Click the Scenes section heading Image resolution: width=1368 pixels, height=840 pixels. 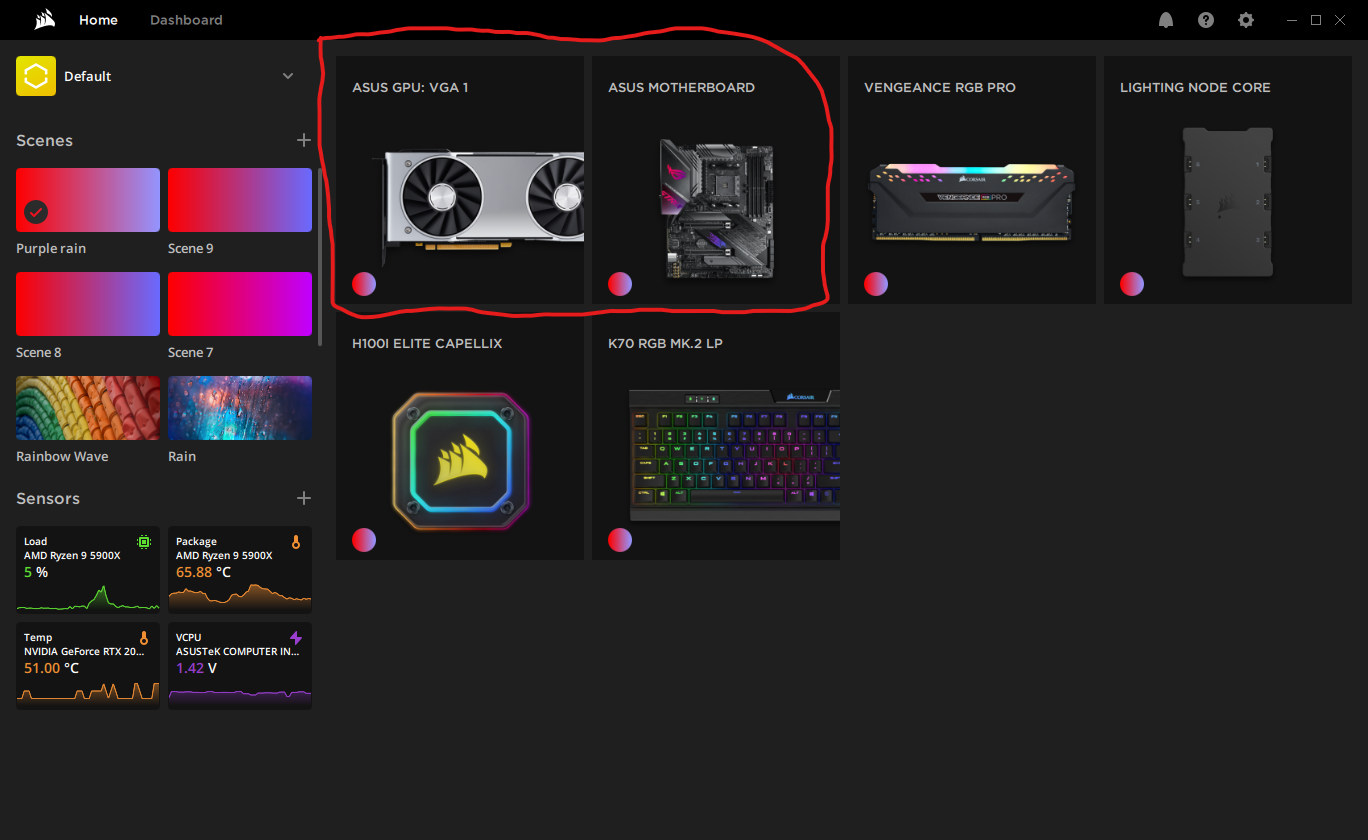(44, 140)
